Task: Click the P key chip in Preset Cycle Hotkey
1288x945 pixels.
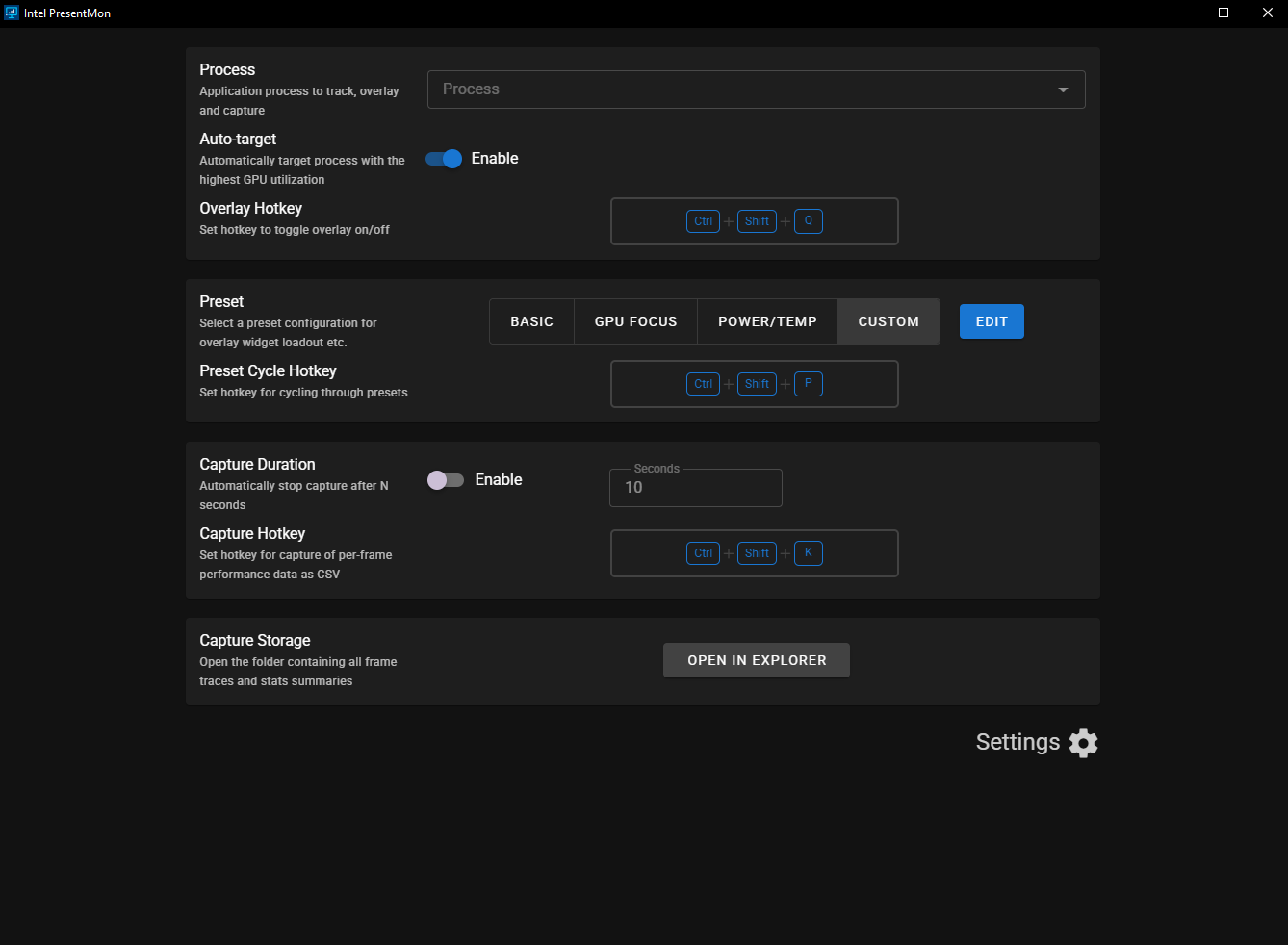Action: (x=809, y=384)
